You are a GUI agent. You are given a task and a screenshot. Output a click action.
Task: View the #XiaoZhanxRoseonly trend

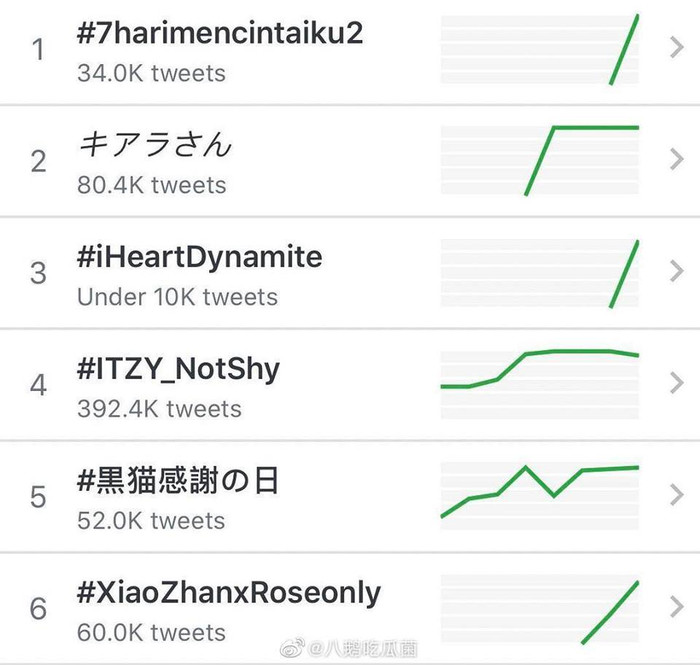[229, 593]
